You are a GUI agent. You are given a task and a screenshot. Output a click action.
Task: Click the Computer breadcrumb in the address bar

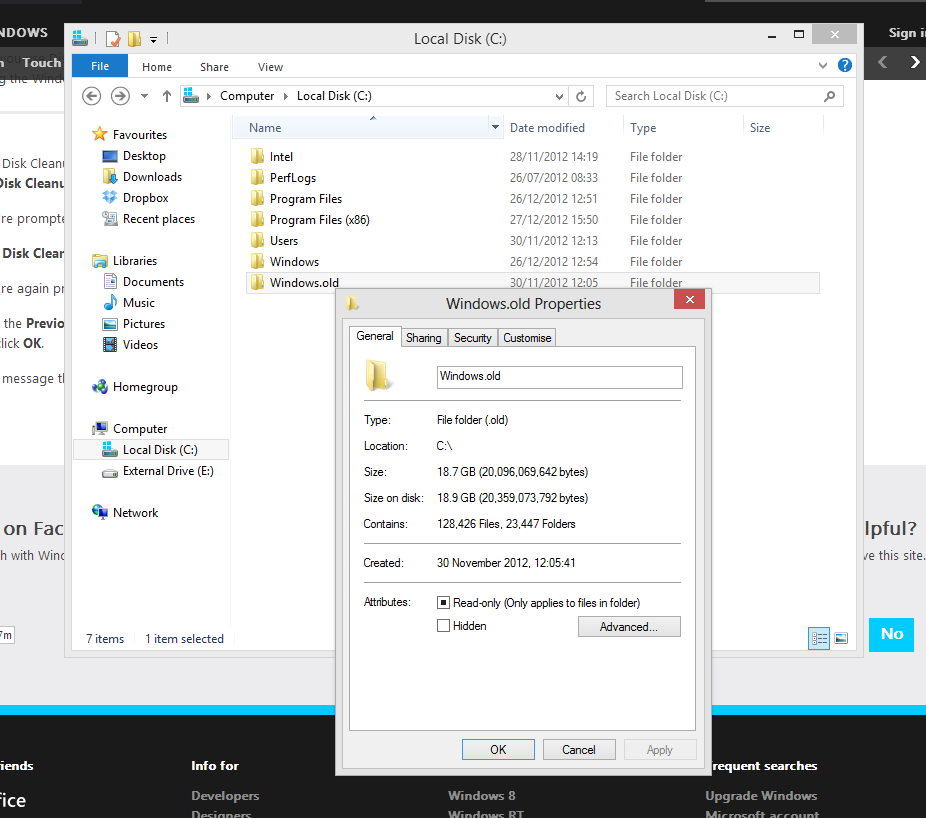coord(247,96)
